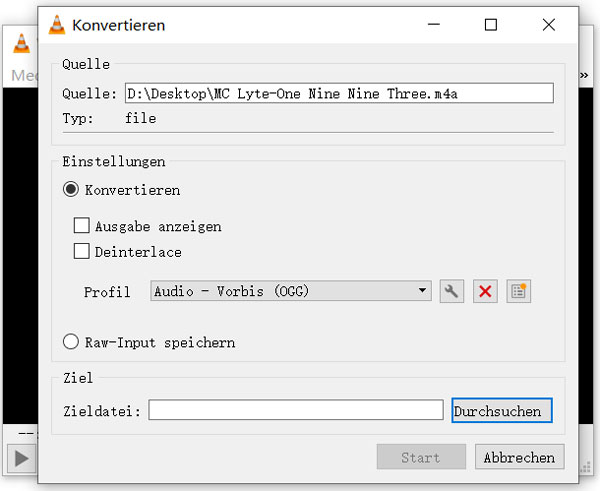This screenshot has height=491, width=600.
Task: Create a new profile via list icon
Action: click(518, 291)
